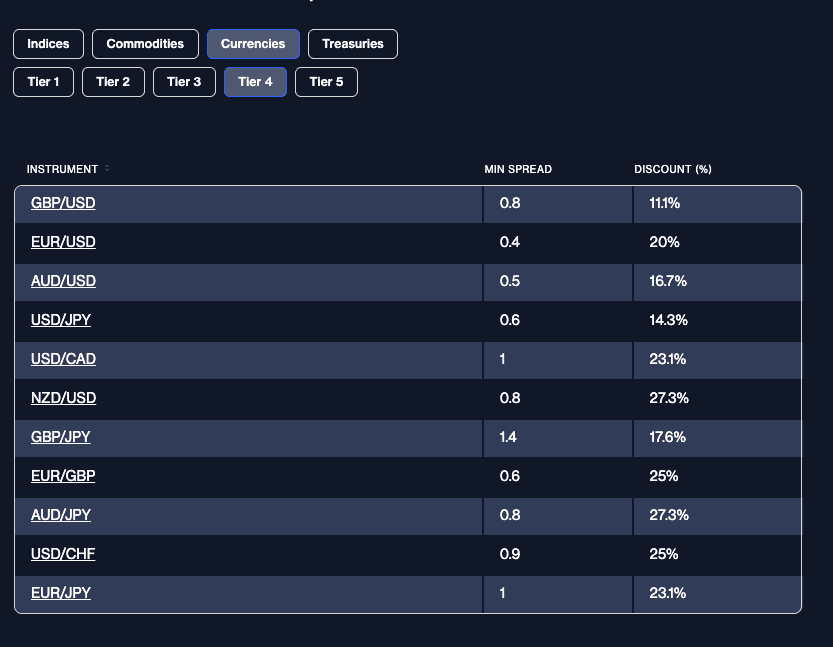
Task: Click the GBP/JPY link
Action: (61, 437)
